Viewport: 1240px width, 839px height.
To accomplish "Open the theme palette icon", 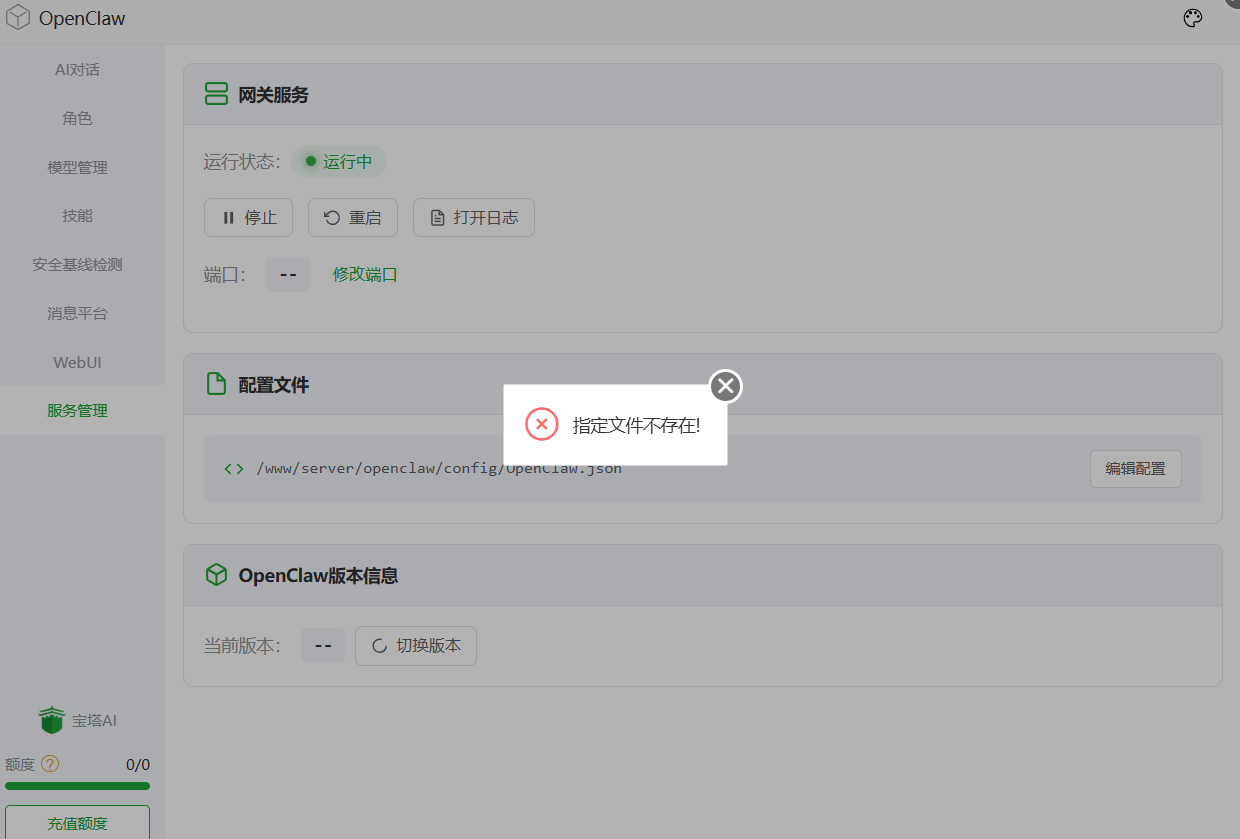I will point(1192,18).
